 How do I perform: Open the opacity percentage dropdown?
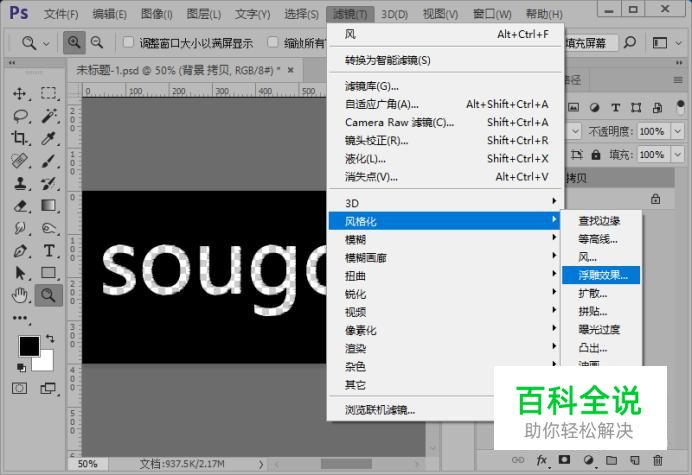(677, 131)
